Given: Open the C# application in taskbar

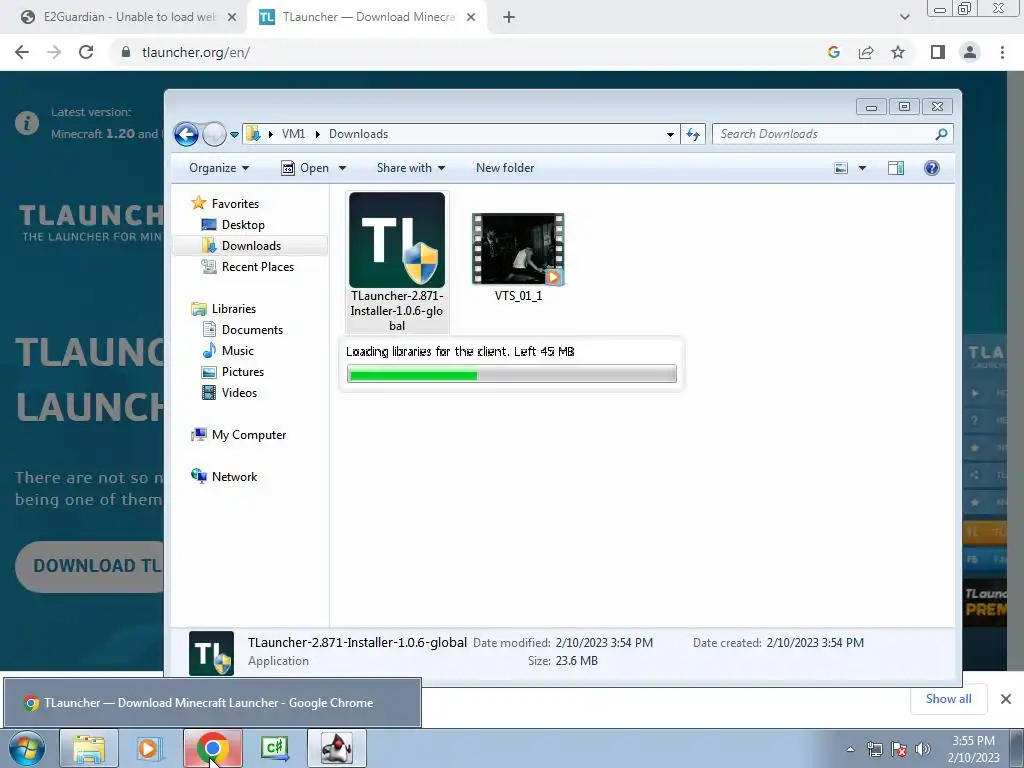Looking at the screenshot, I should [x=274, y=748].
